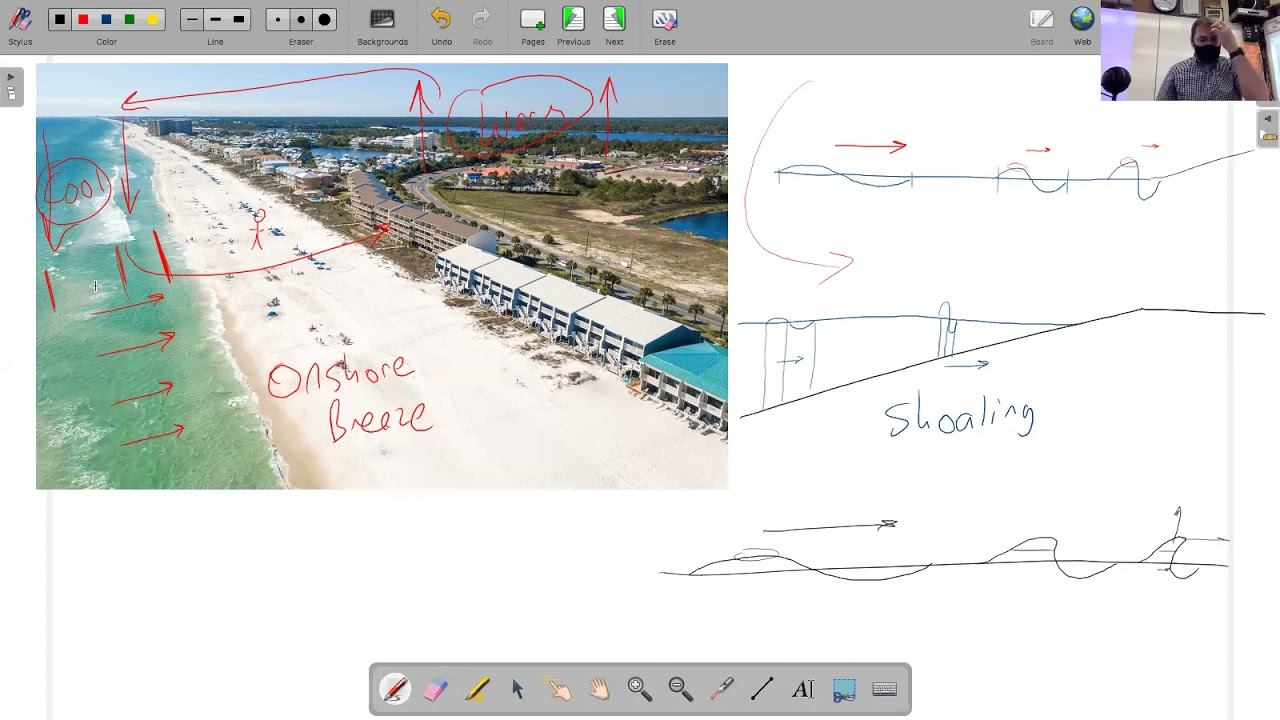
Task: Add a new page with Pages
Action: [533, 26]
